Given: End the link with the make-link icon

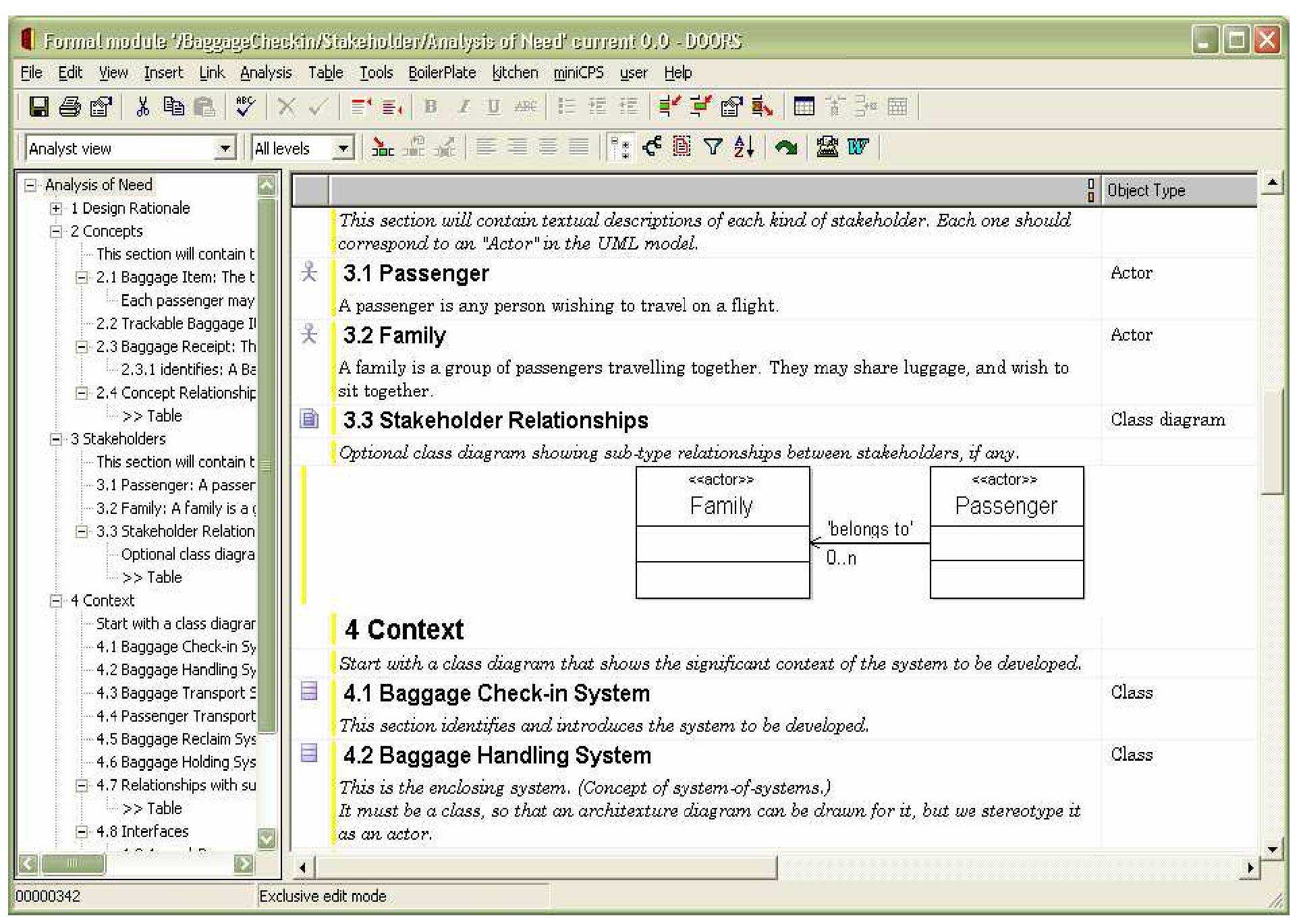Looking at the screenshot, I should pos(700,107).
